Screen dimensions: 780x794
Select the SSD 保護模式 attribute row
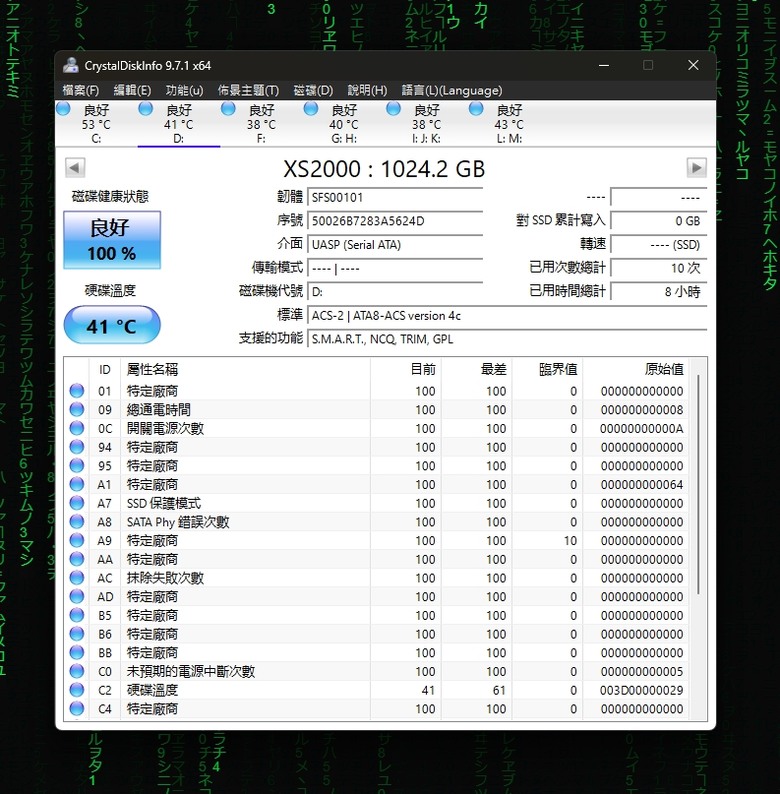tap(376, 503)
